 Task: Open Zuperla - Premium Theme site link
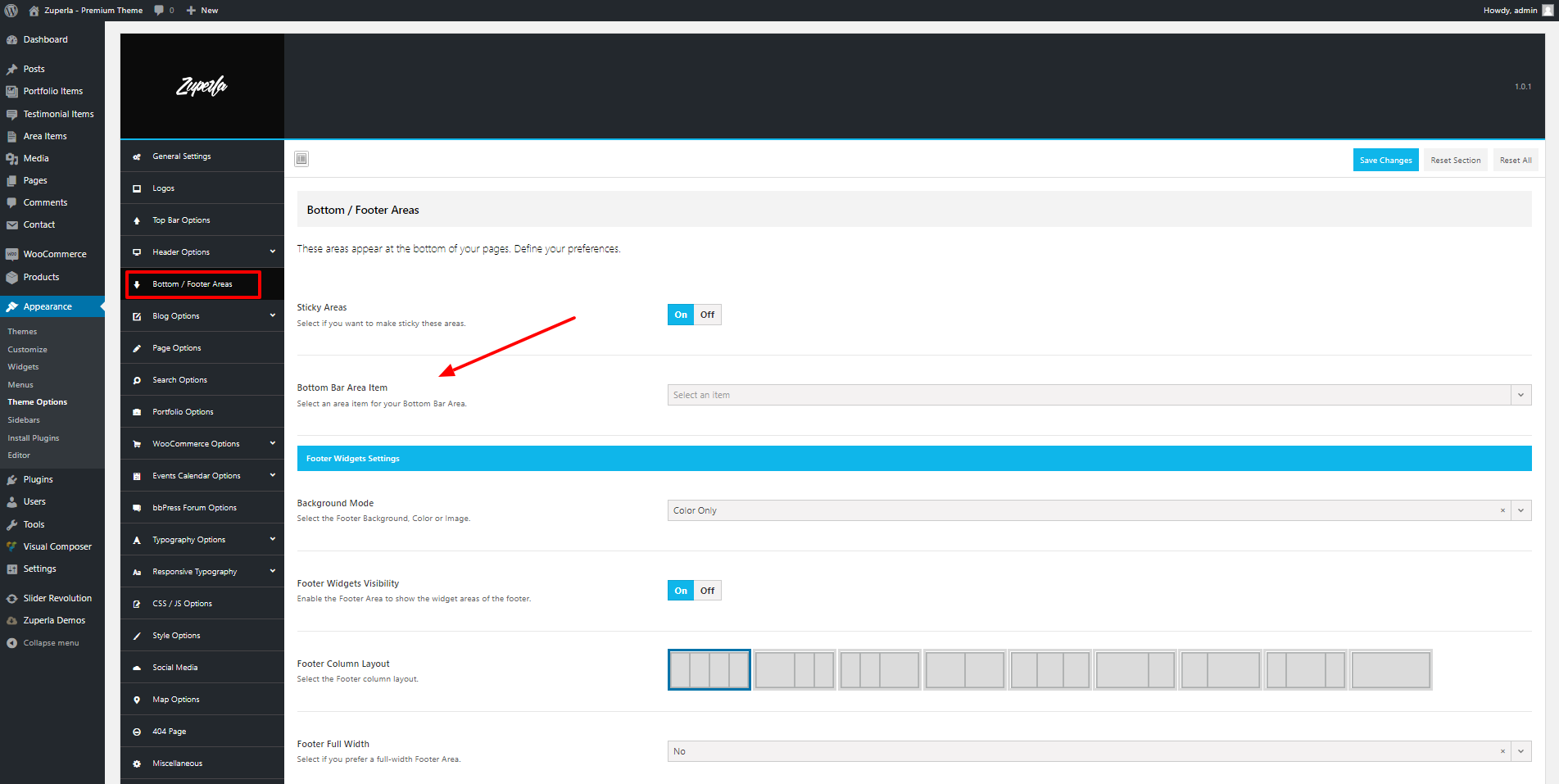[x=86, y=11]
